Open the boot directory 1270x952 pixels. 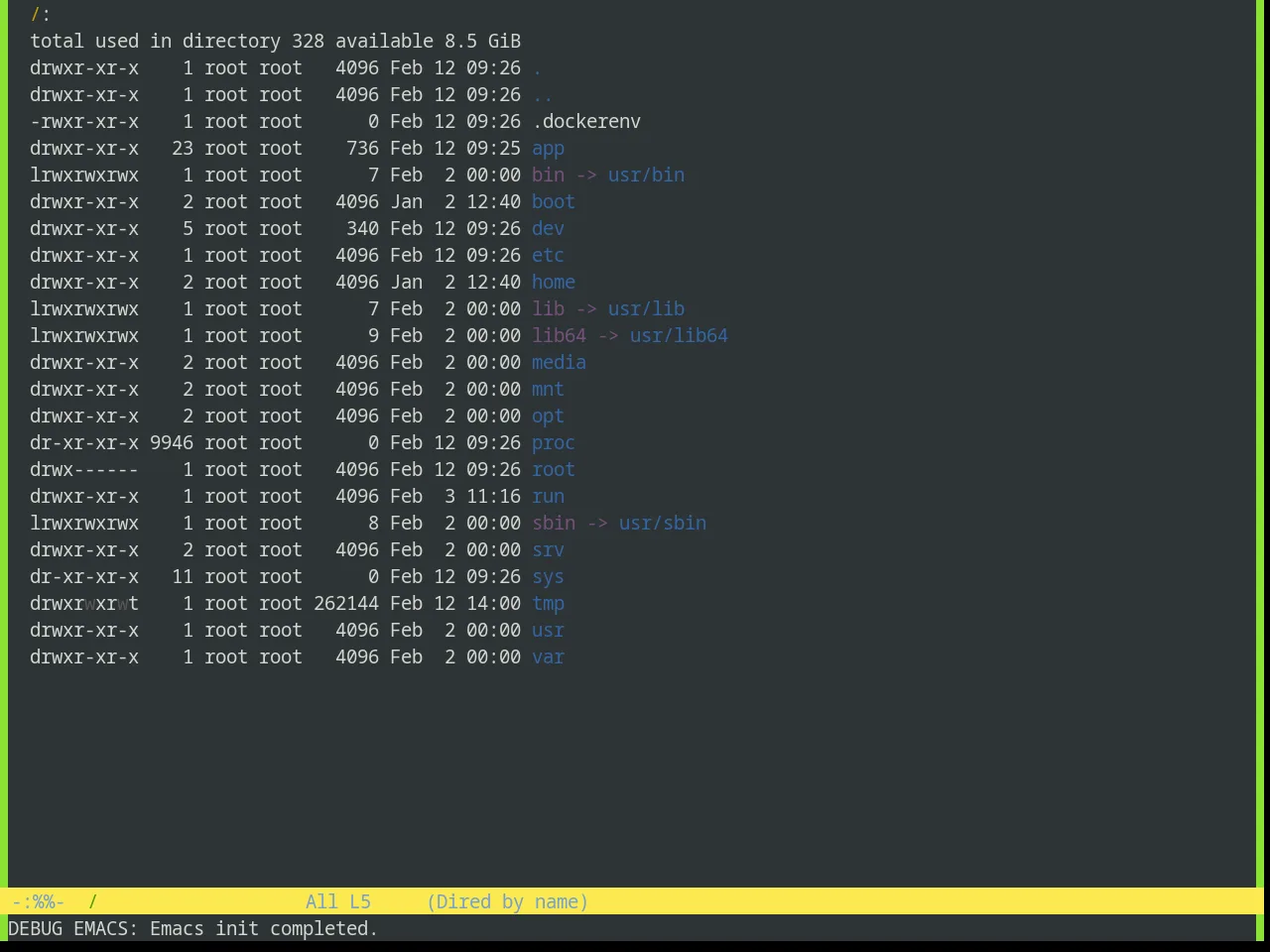point(554,202)
